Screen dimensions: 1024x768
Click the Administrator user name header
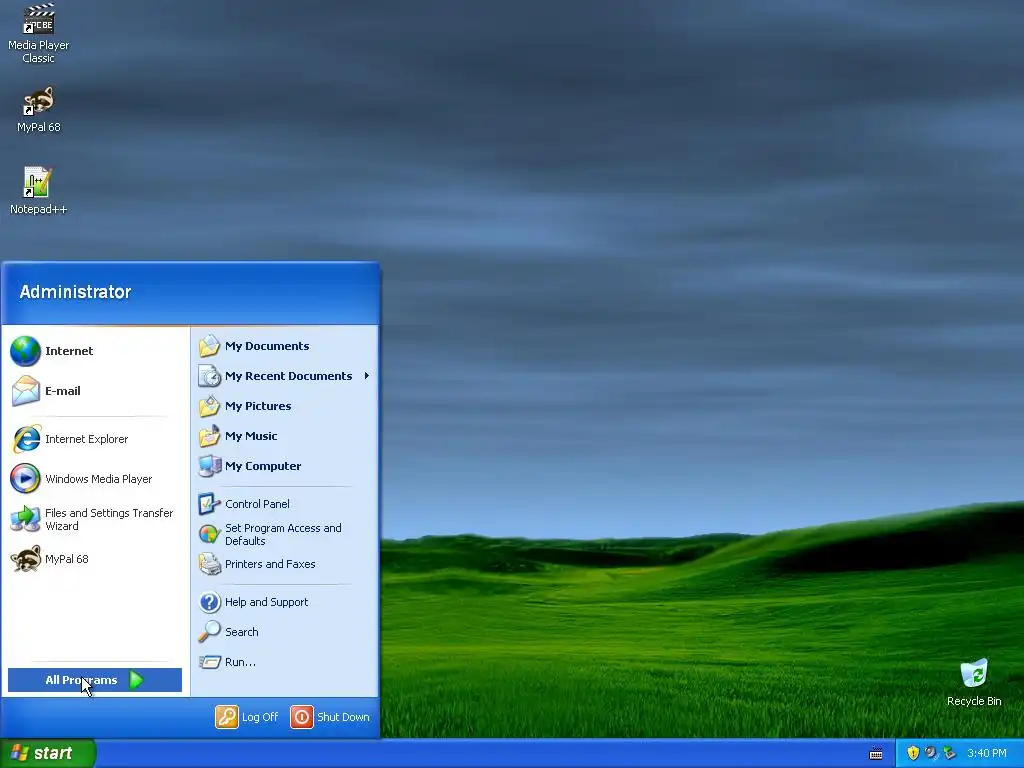[75, 292]
